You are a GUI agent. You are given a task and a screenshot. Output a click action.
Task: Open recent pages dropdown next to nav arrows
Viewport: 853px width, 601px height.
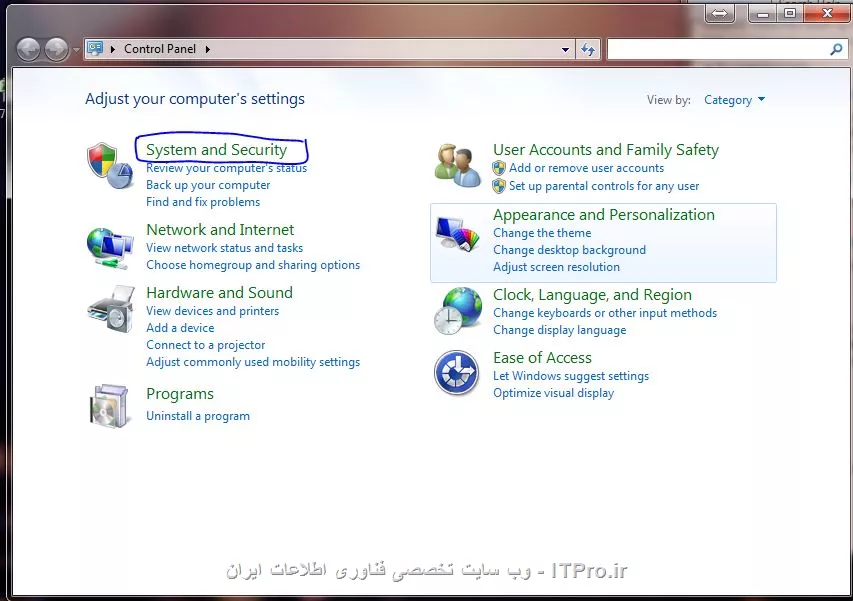pyautogui.click(x=76, y=49)
